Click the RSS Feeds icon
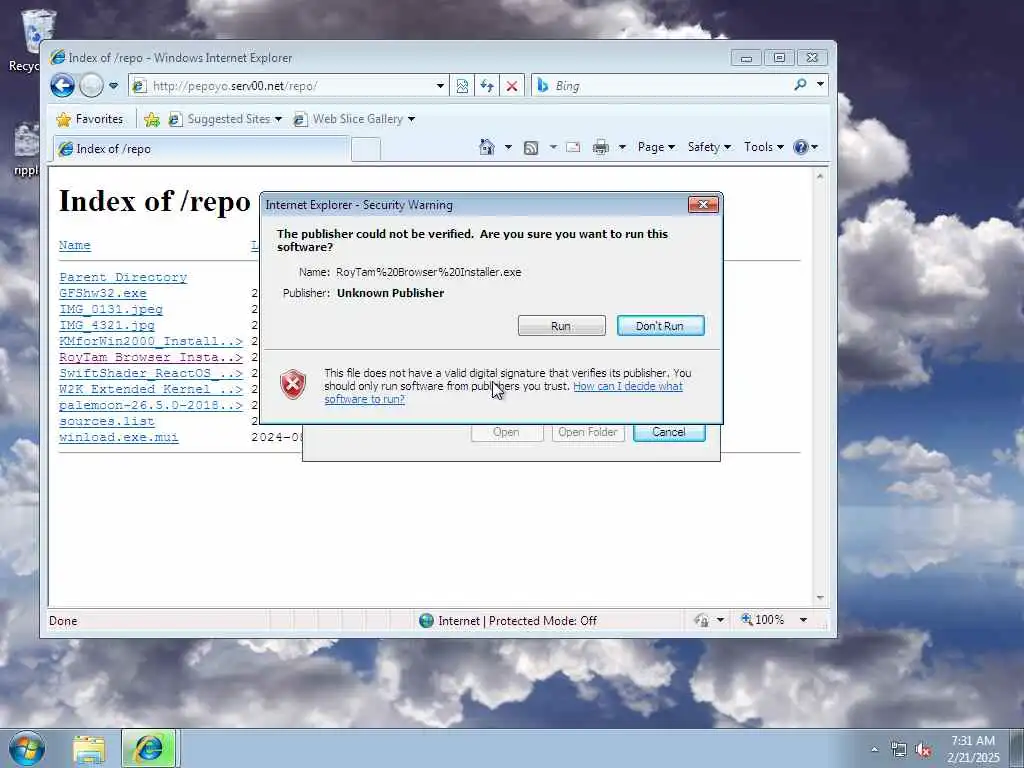 532,148
